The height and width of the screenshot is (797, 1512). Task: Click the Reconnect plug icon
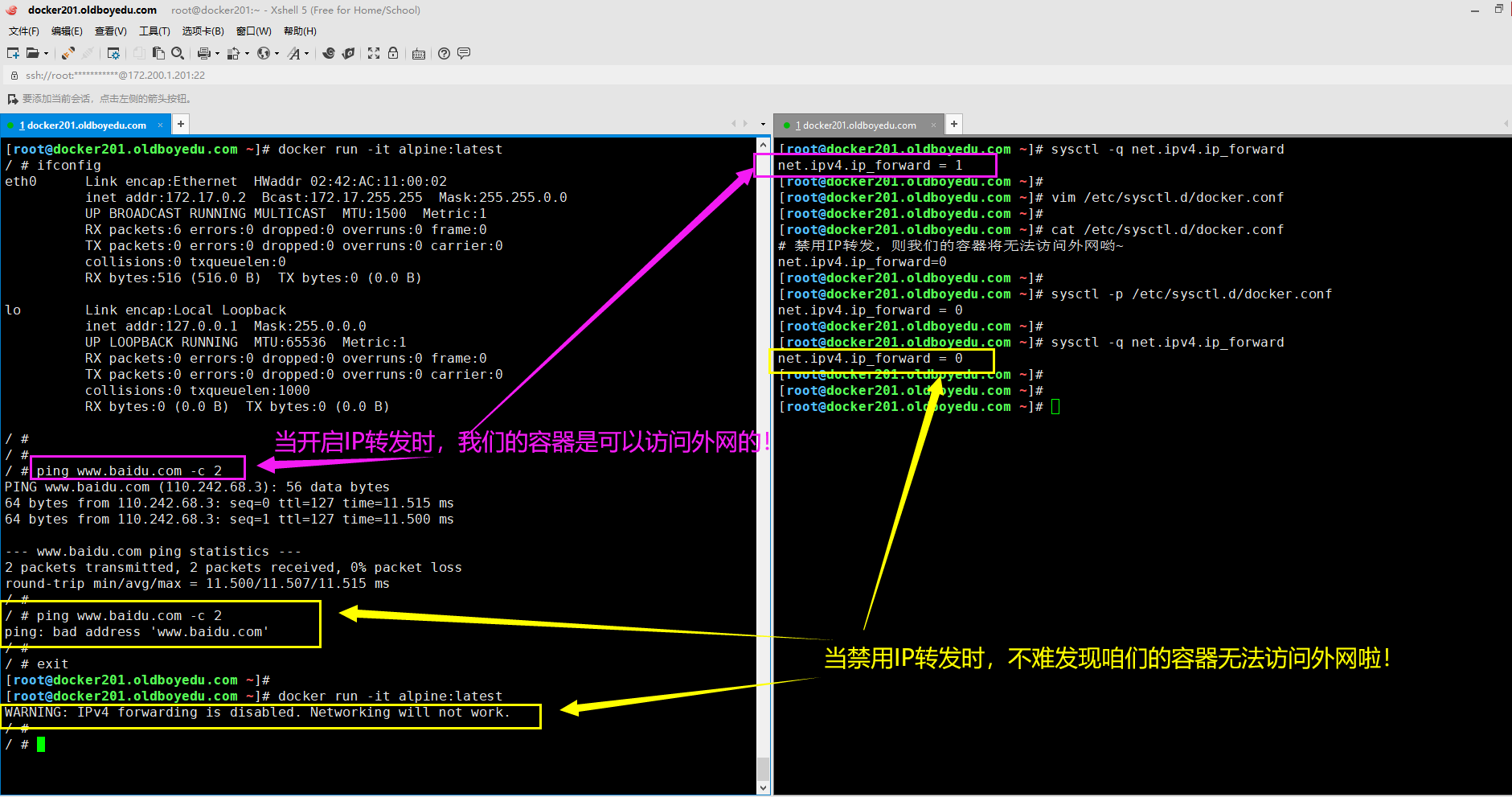pos(68,53)
